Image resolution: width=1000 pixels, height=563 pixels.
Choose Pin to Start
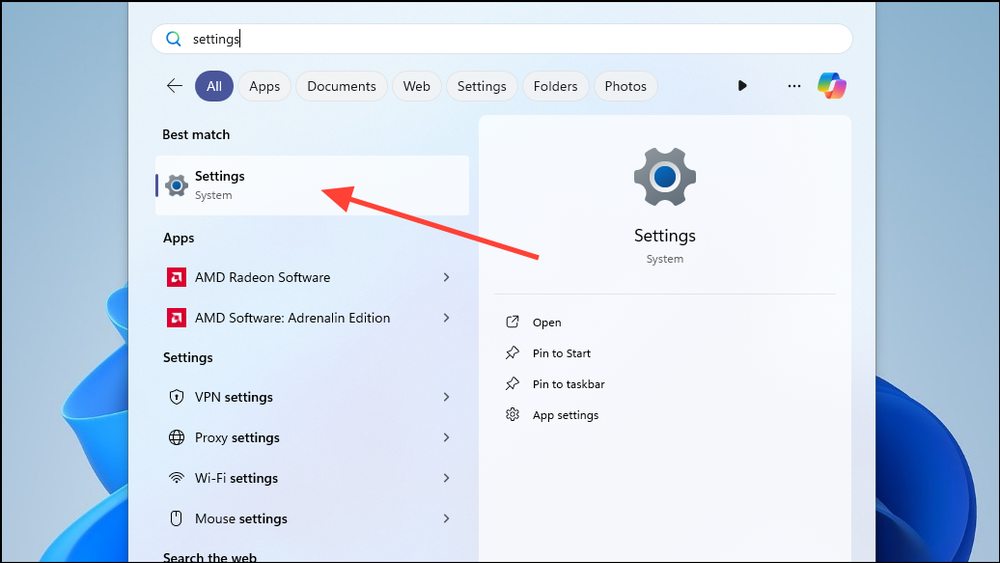(561, 353)
